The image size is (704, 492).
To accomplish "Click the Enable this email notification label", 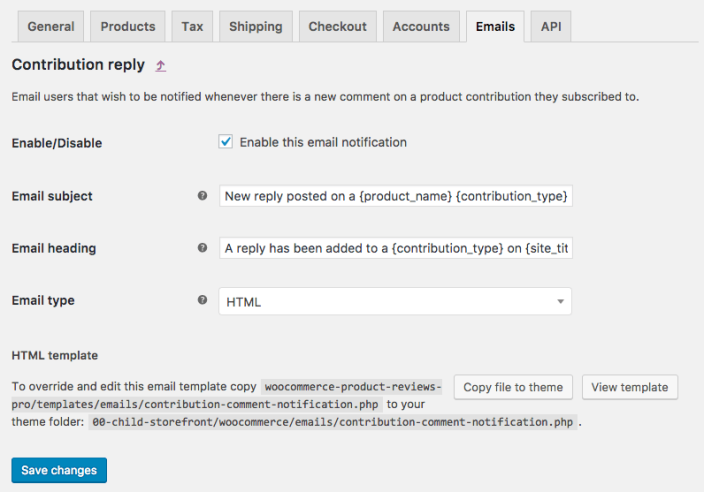I will point(323,142).
